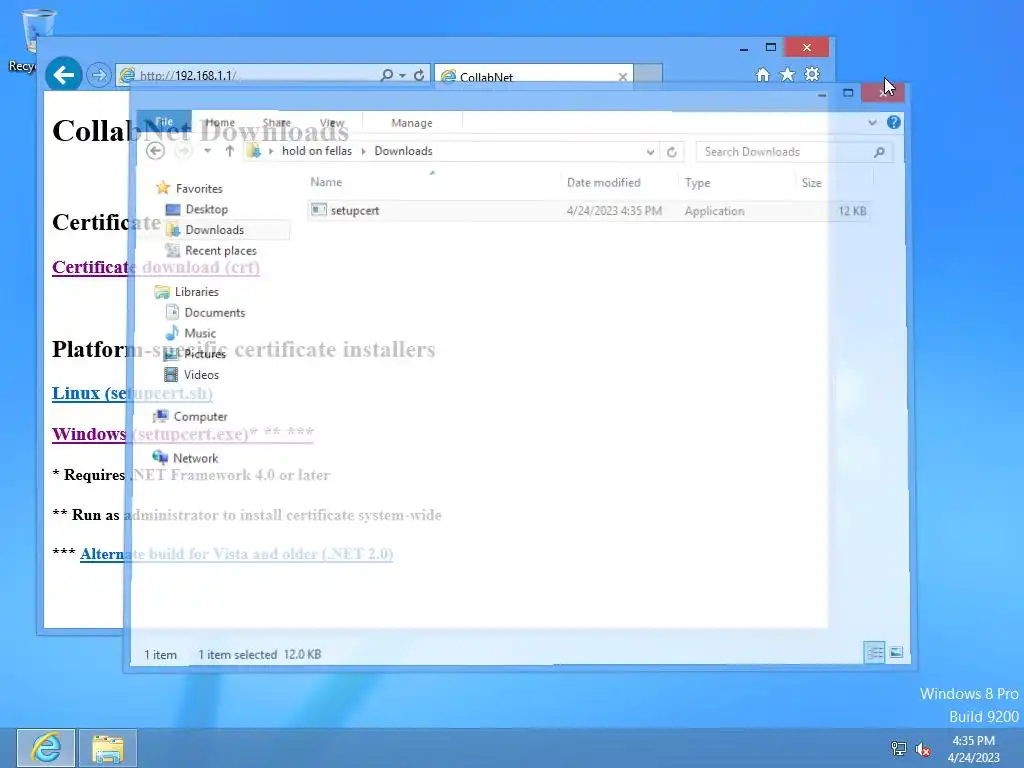Image resolution: width=1024 pixels, height=768 pixels.
Task: Click Explorer refresh button
Action: coord(671,152)
